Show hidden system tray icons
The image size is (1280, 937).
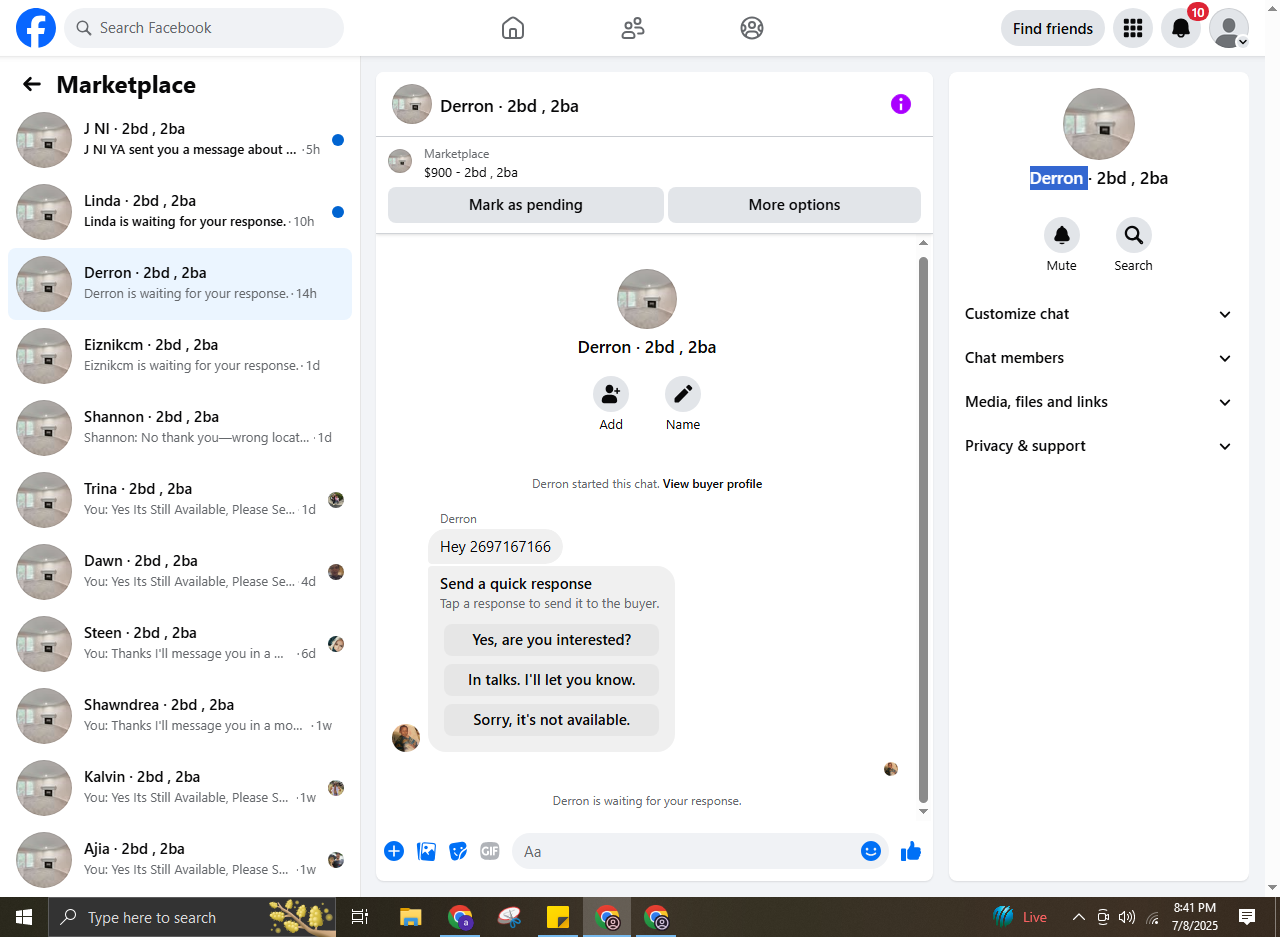(x=1079, y=917)
